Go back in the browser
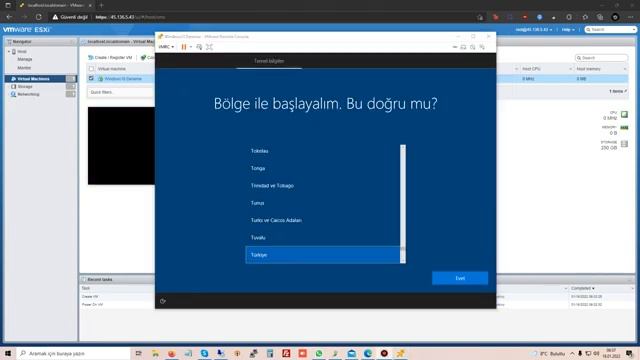The image size is (640, 360). pyautogui.click(x=9, y=17)
